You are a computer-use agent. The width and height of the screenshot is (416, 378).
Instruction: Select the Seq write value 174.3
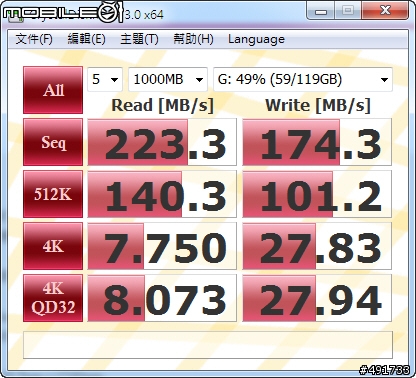click(317, 142)
